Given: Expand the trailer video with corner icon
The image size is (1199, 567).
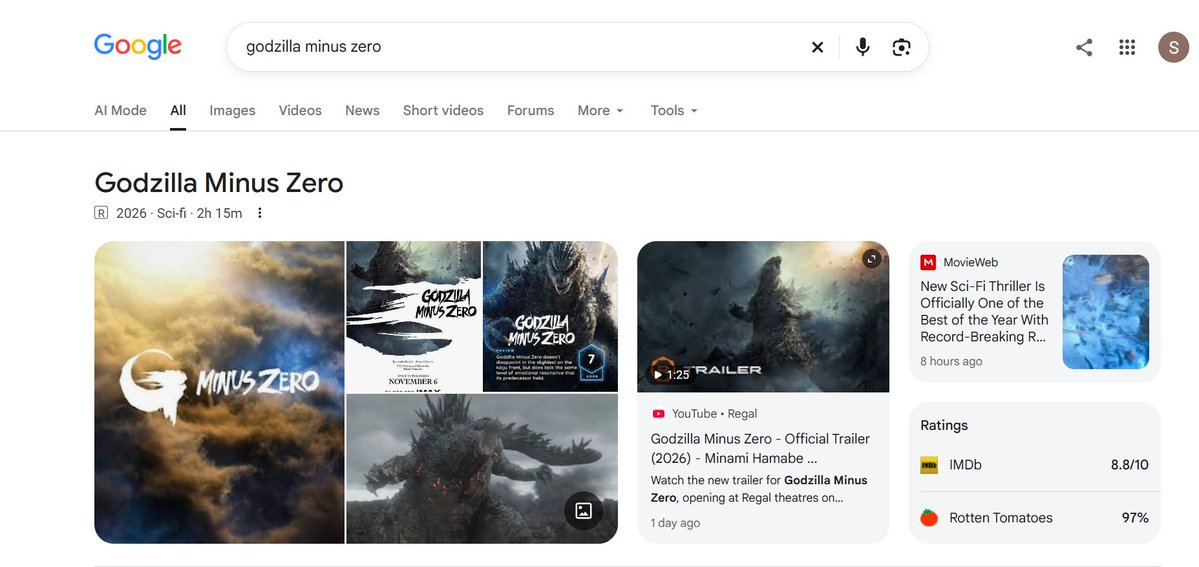Looking at the screenshot, I should click(x=872, y=259).
